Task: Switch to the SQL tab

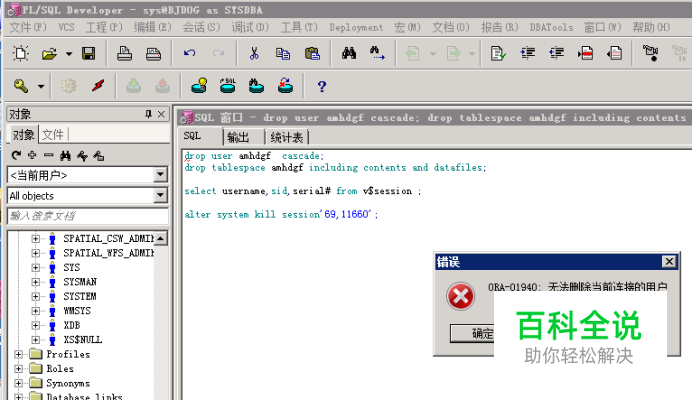Action: [x=192, y=136]
